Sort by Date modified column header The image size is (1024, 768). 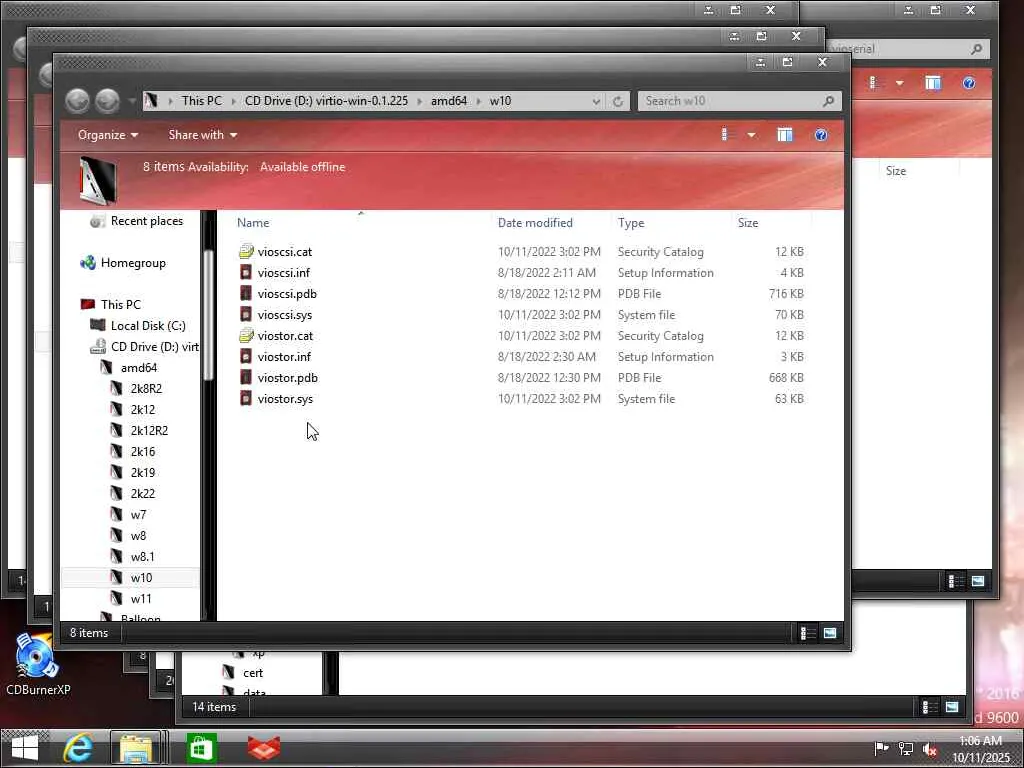pyautogui.click(x=552, y=223)
